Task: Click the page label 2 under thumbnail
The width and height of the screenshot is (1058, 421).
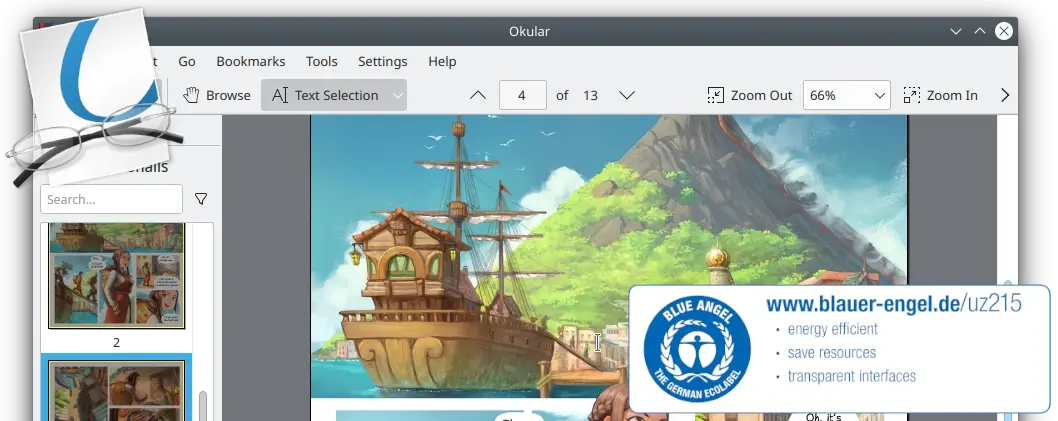Action: (x=116, y=343)
